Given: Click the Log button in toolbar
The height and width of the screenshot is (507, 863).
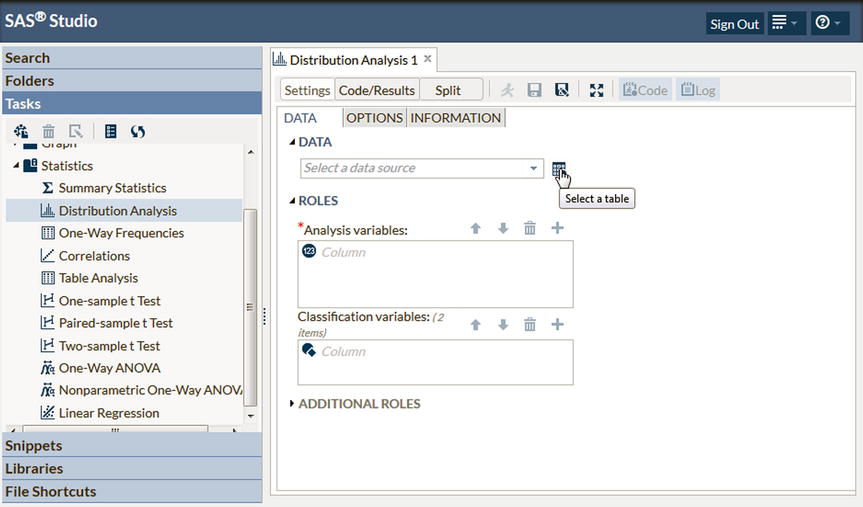Looking at the screenshot, I should pos(698,90).
